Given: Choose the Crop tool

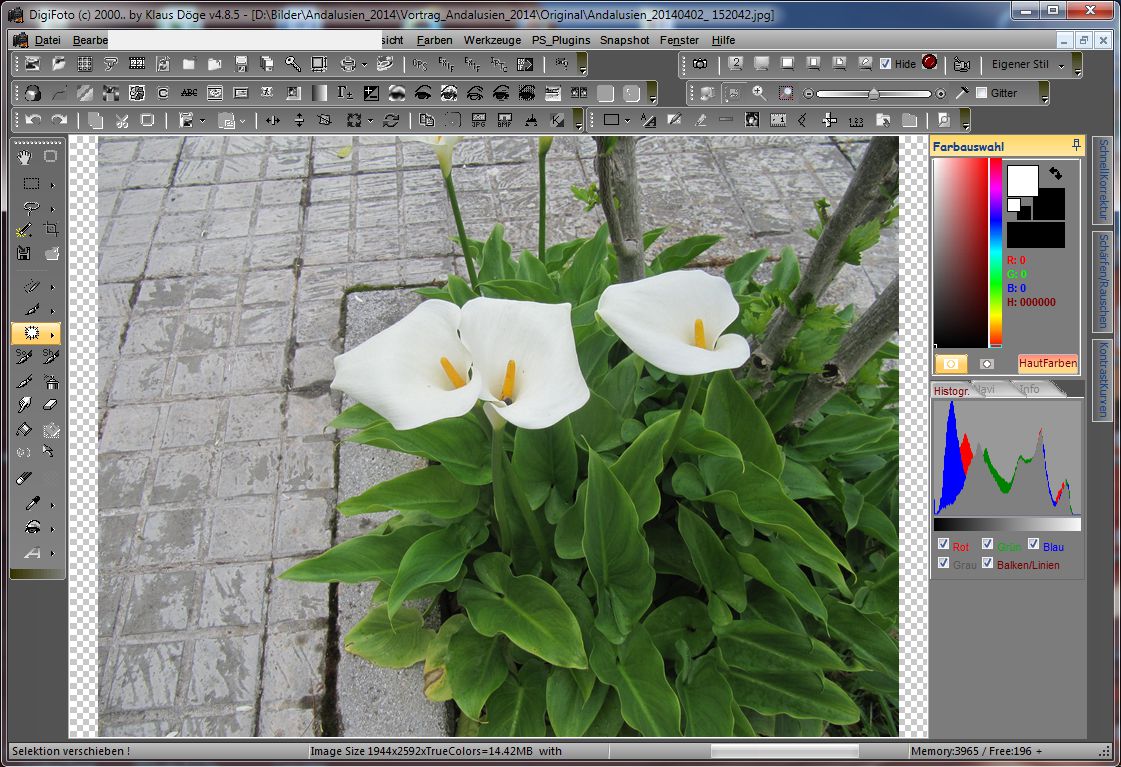Looking at the screenshot, I should 51,229.
